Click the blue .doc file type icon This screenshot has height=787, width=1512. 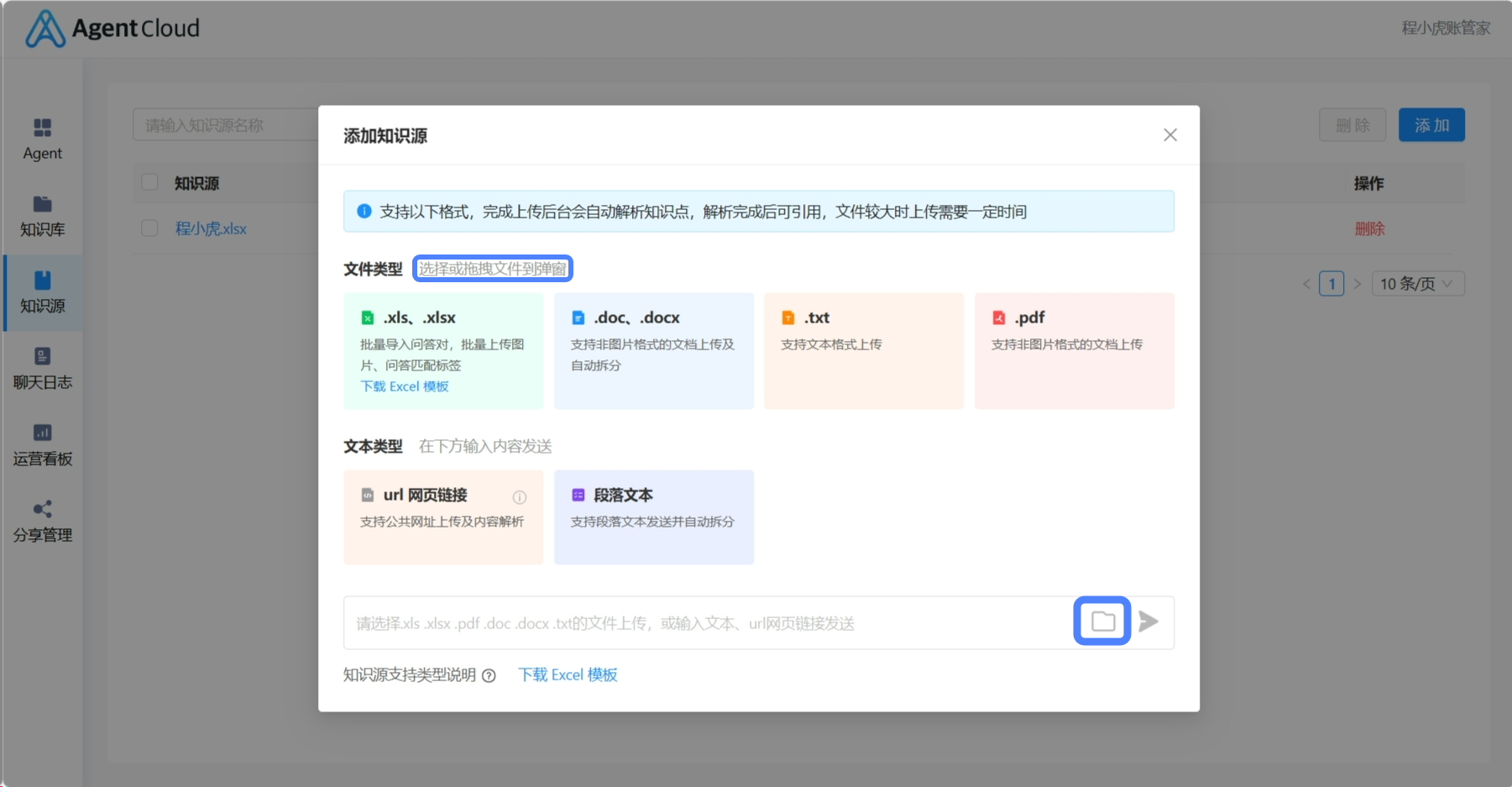pos(578,317)
